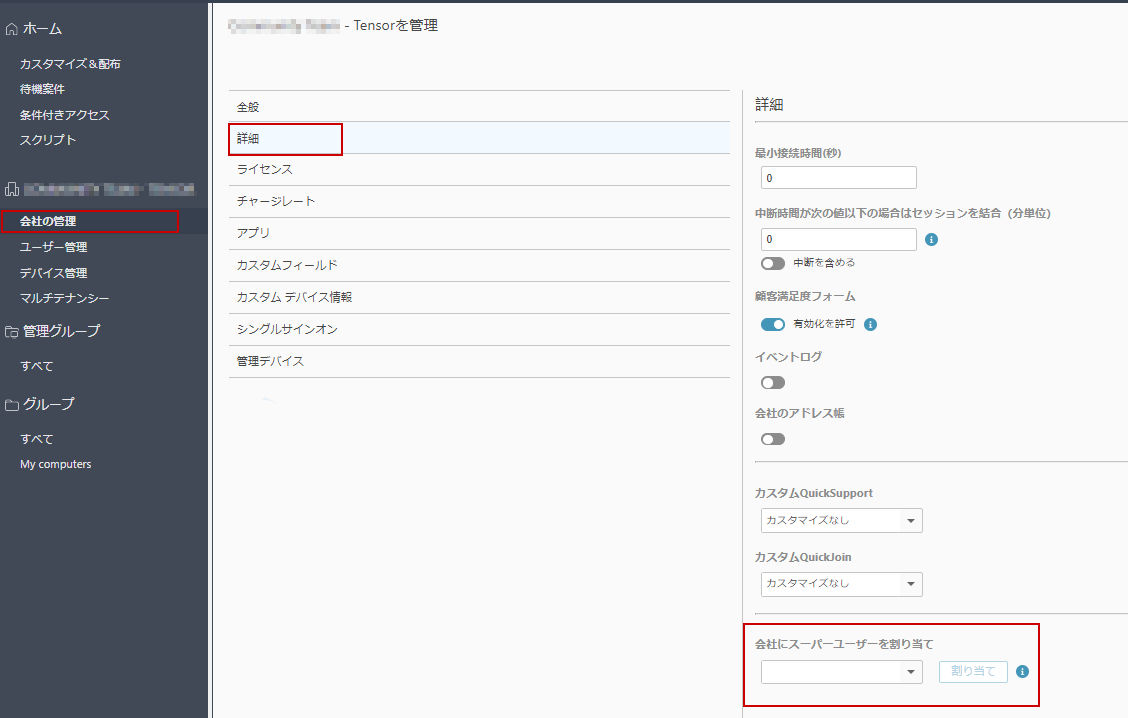Viewport: 1128px width, 718px height.
Task: Click the 割り当て button
Action: (973, 671)
